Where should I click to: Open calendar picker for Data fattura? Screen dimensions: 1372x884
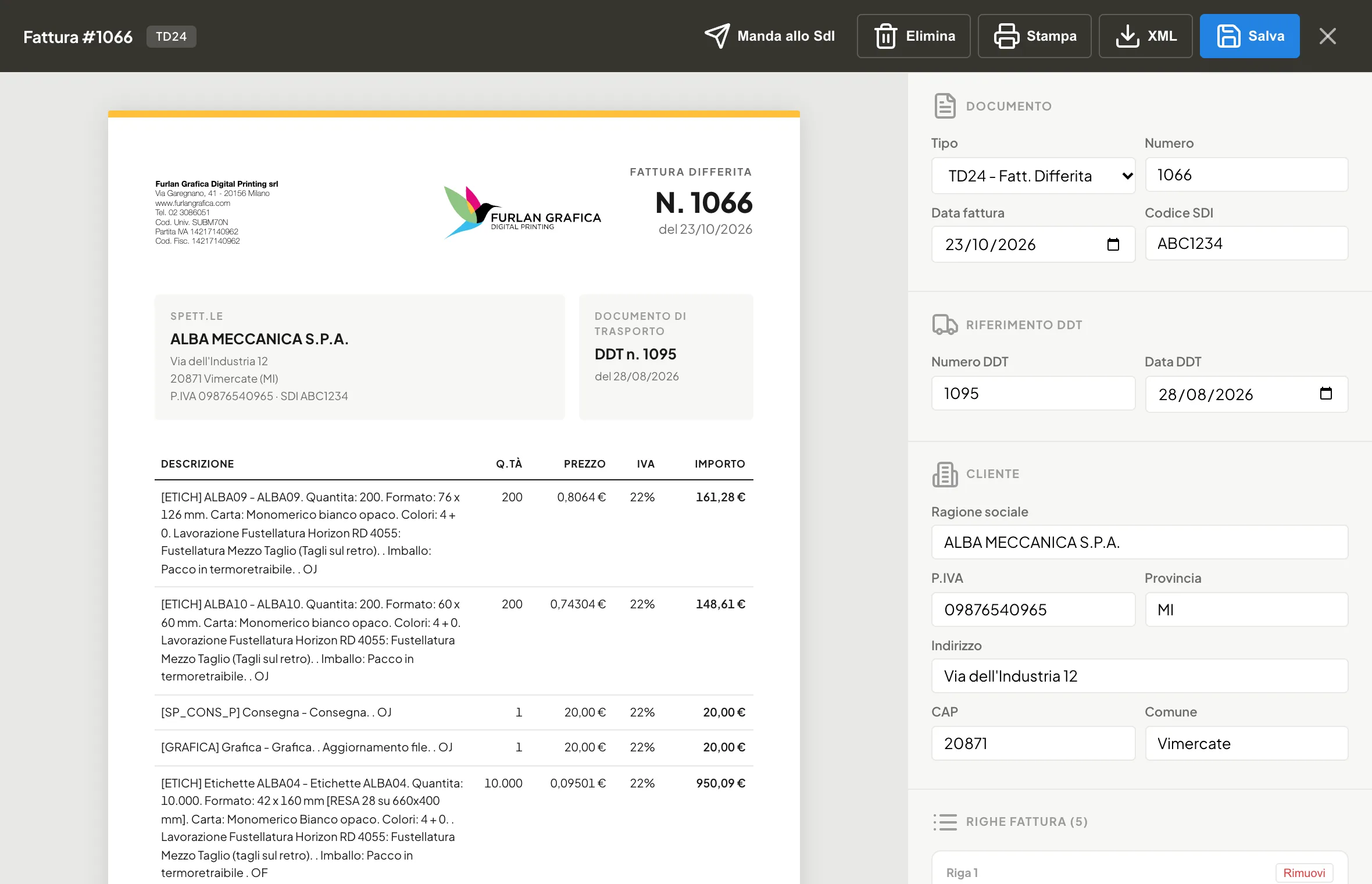point(1113,244)
